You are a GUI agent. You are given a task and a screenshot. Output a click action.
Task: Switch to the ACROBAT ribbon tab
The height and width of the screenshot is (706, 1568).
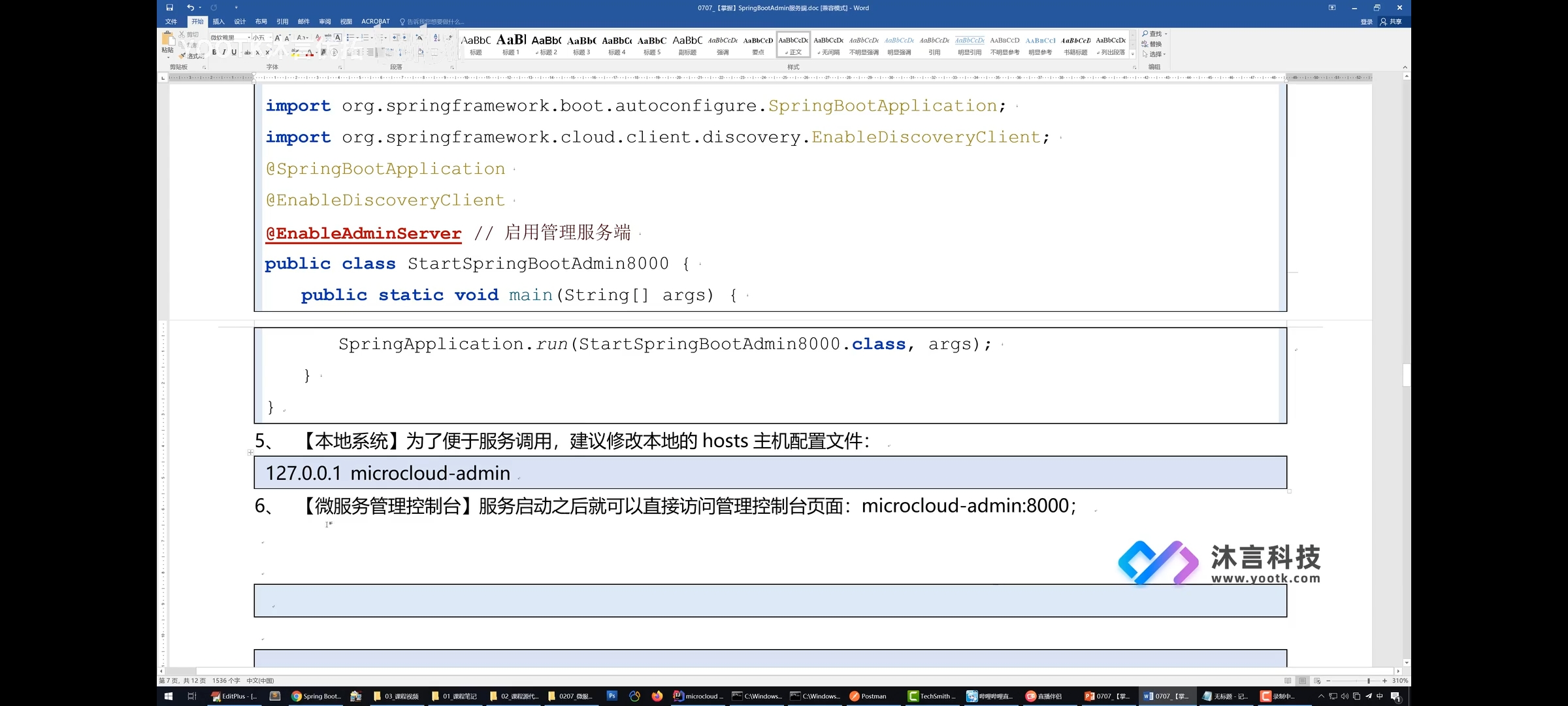tap(376, 22)
